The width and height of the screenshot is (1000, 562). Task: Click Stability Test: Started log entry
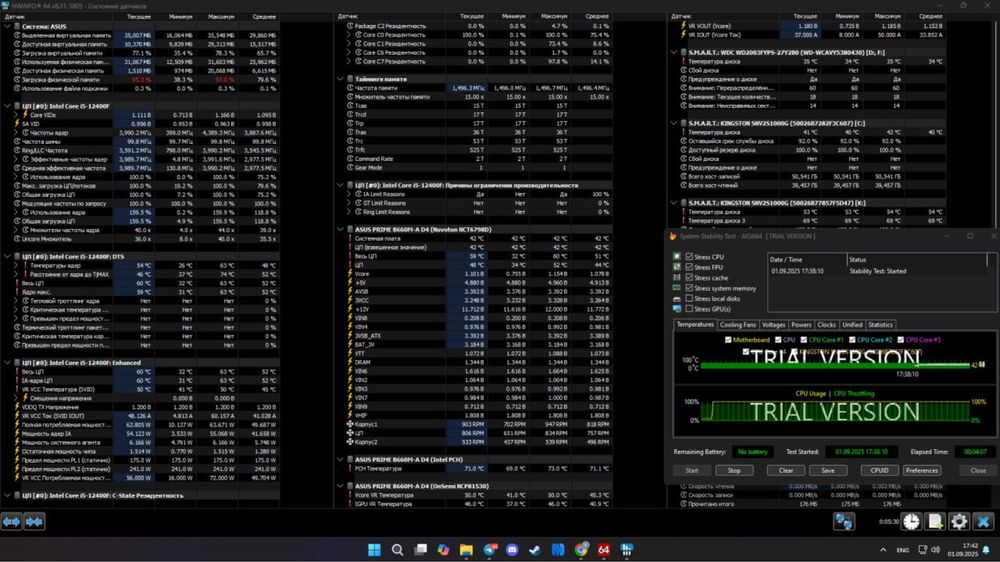pos(878,271)
